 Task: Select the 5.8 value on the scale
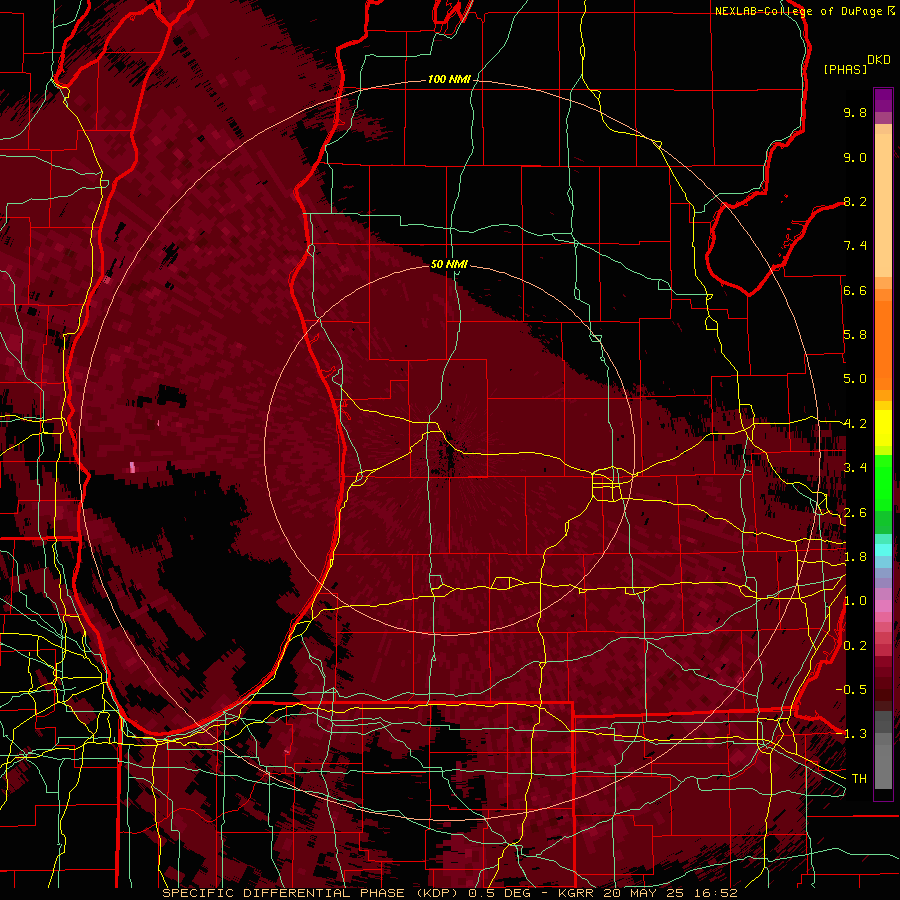click(855, 335)
